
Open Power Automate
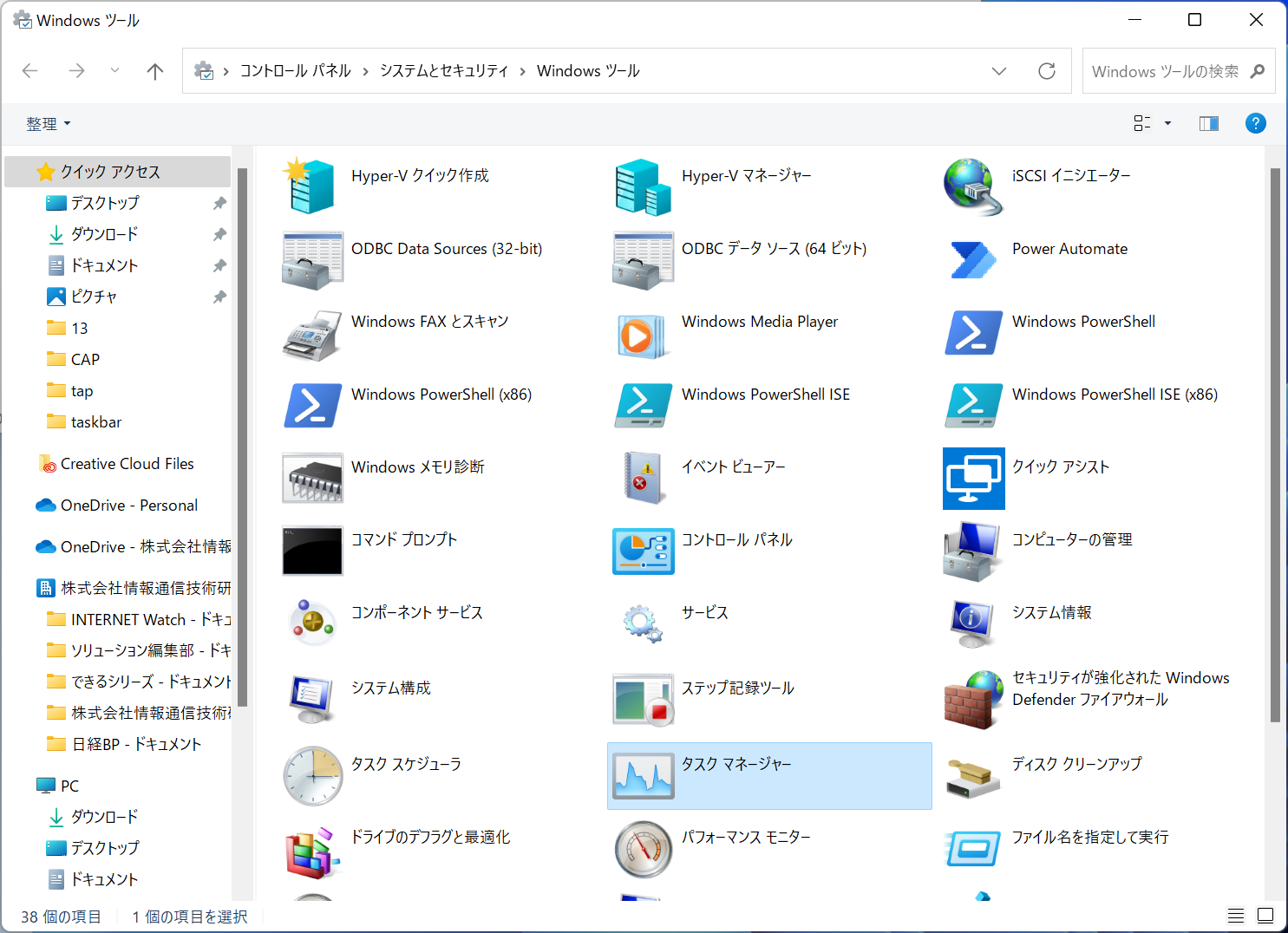pyautogui.click(x=1069, y=249)
